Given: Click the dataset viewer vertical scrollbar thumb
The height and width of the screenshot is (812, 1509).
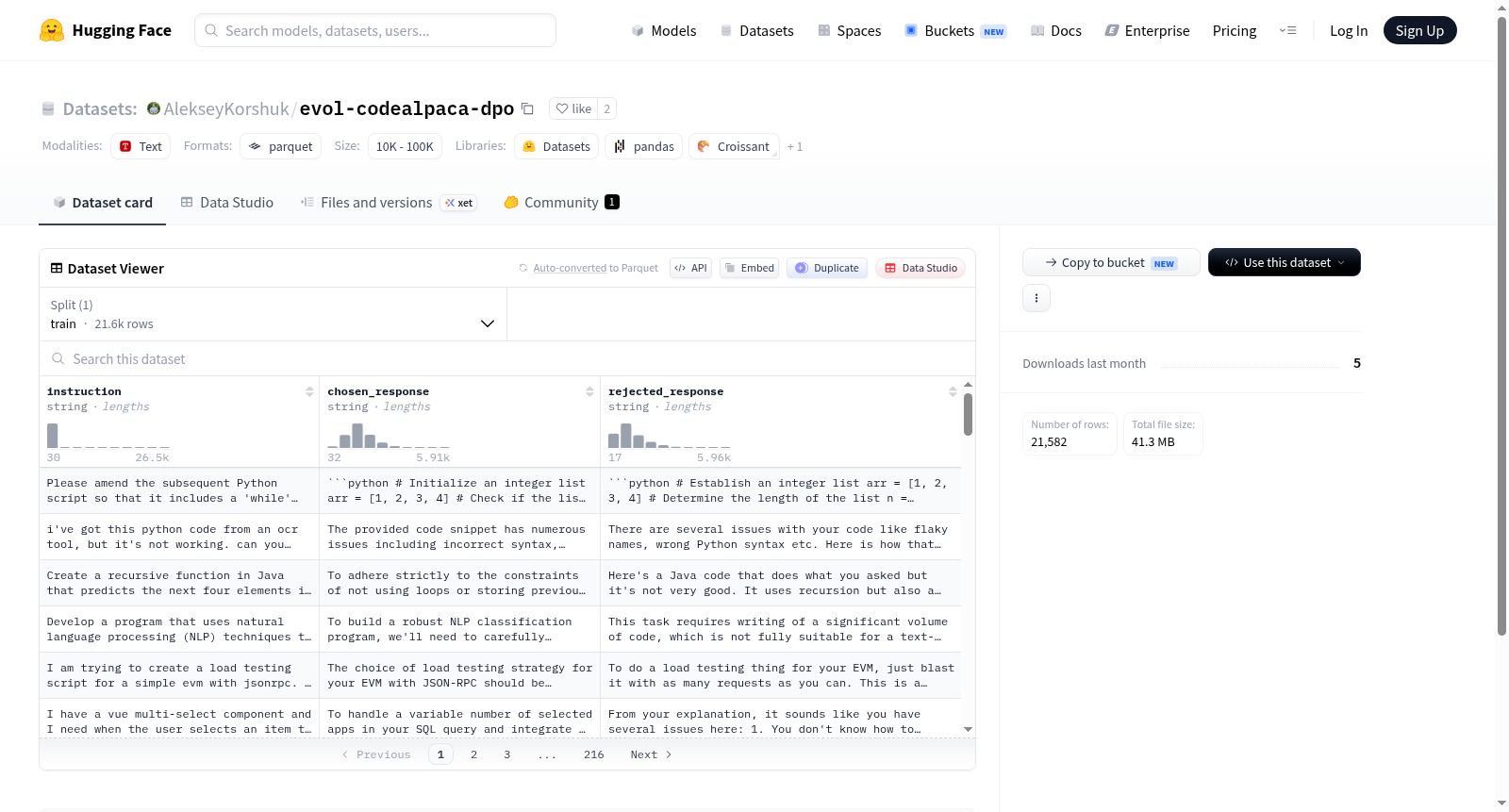Looking at the screenshot, I should pyautogui.click(x=968, y=414).
